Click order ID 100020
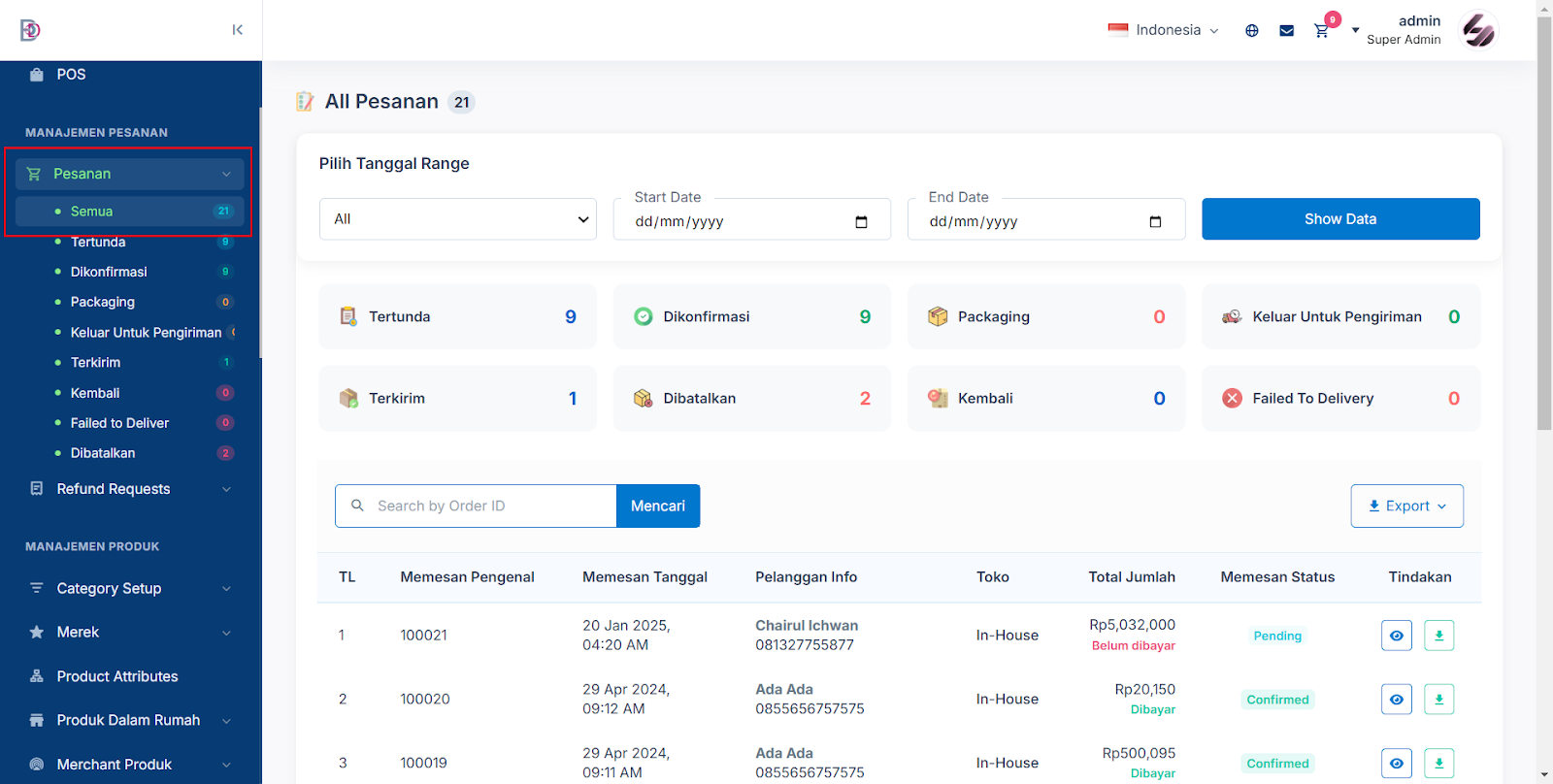 (x=425, y=700)
